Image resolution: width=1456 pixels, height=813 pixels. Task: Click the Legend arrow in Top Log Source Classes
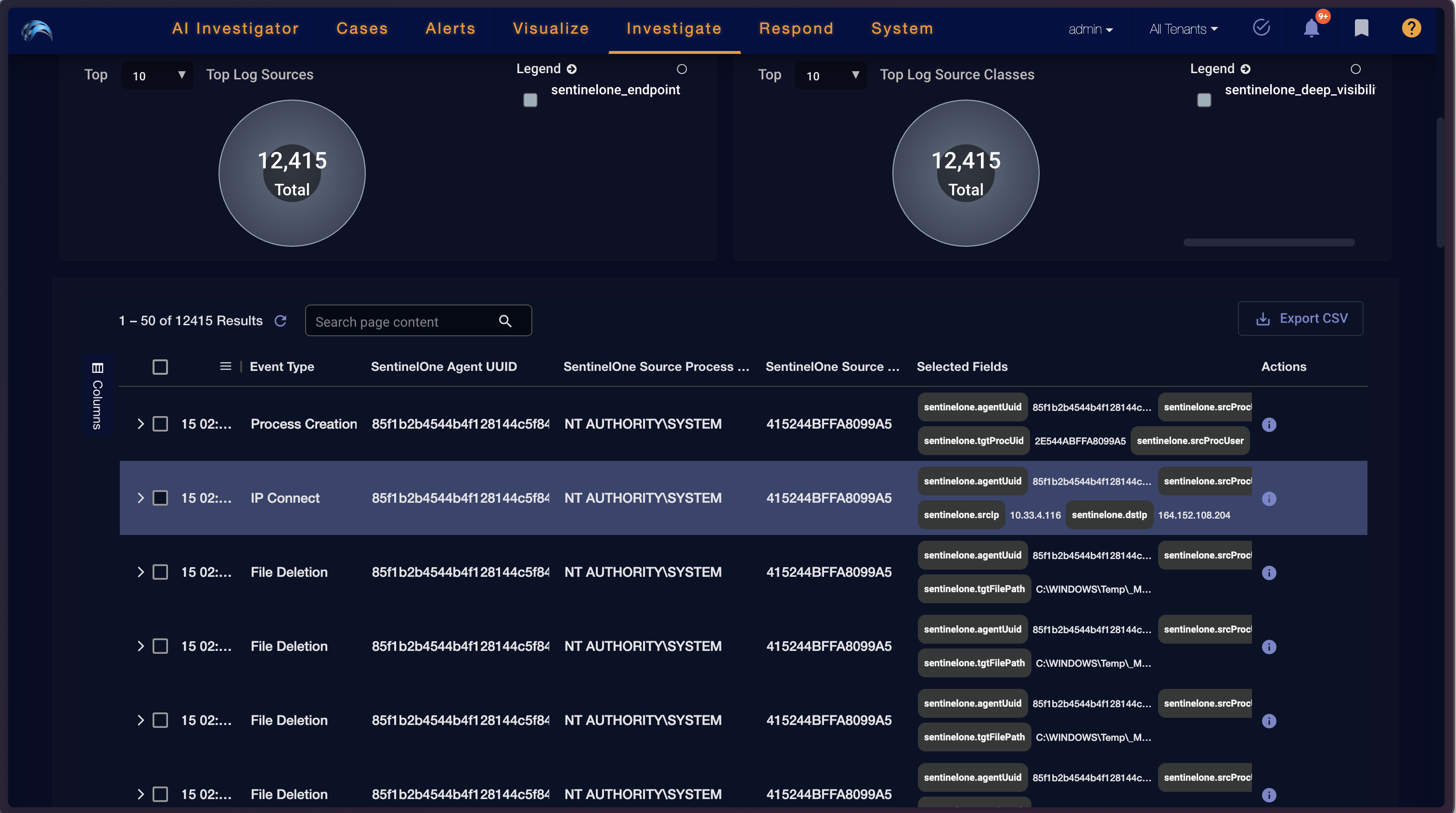(x=1246, y=69)
